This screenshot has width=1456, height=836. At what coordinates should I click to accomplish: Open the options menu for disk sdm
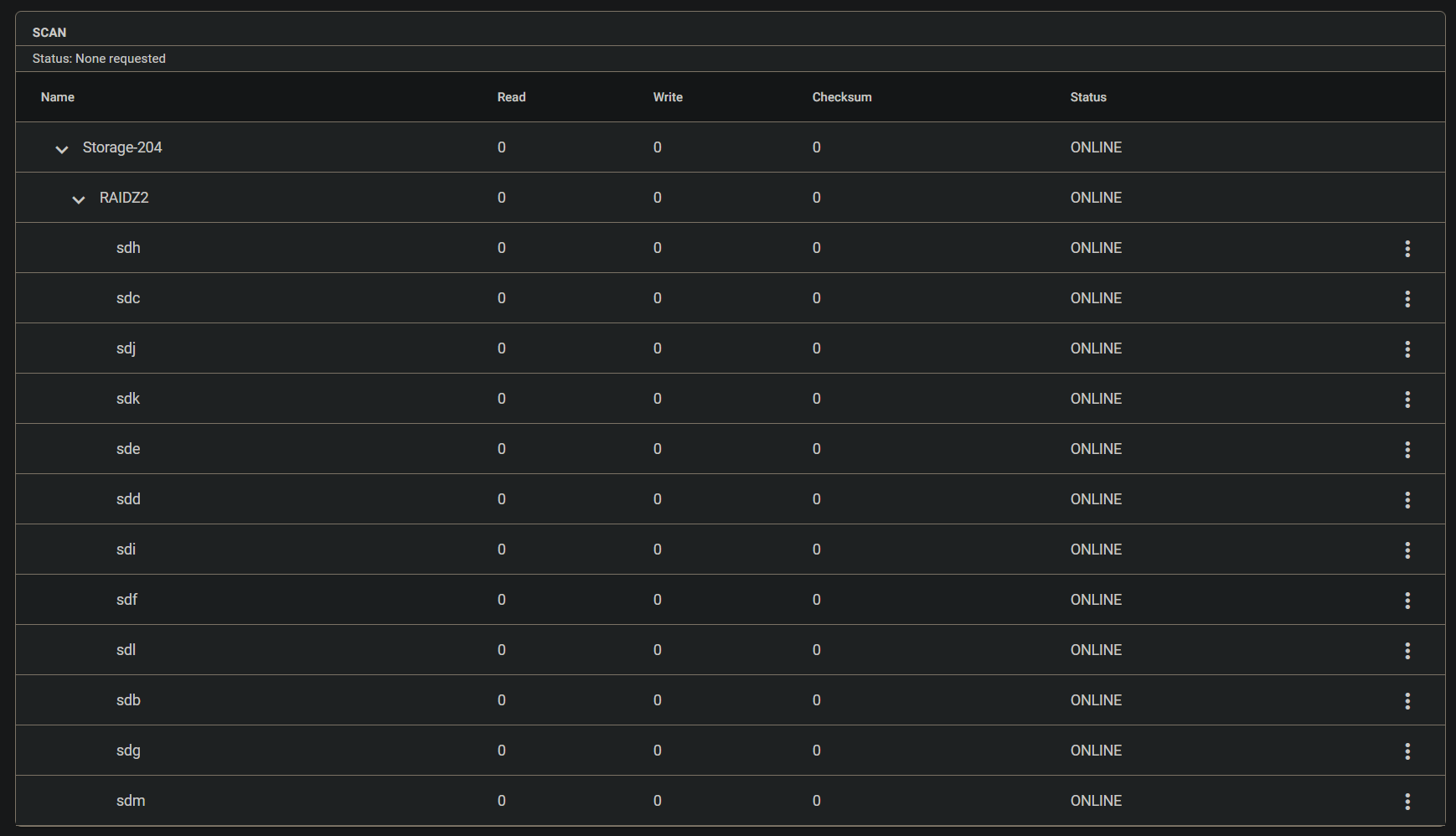click(1407, 801)
